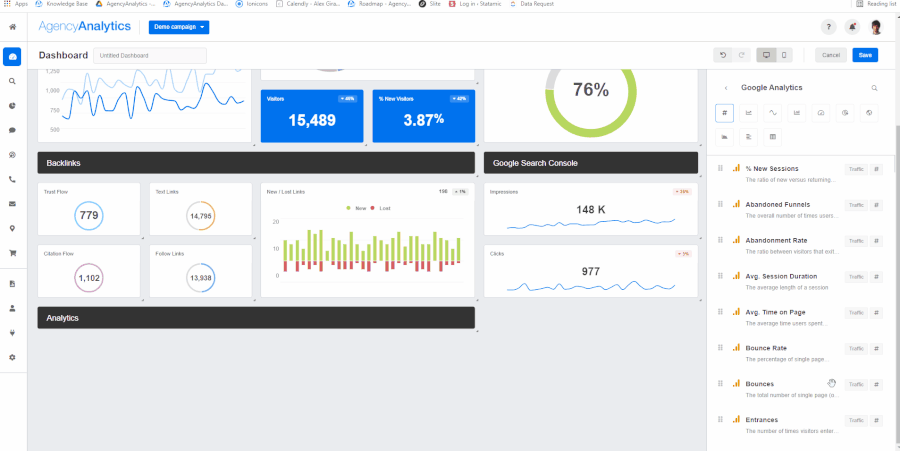Edit the Untitled Dashboard name field
Viewport: 900px width, 451px height.
(150, 56)
